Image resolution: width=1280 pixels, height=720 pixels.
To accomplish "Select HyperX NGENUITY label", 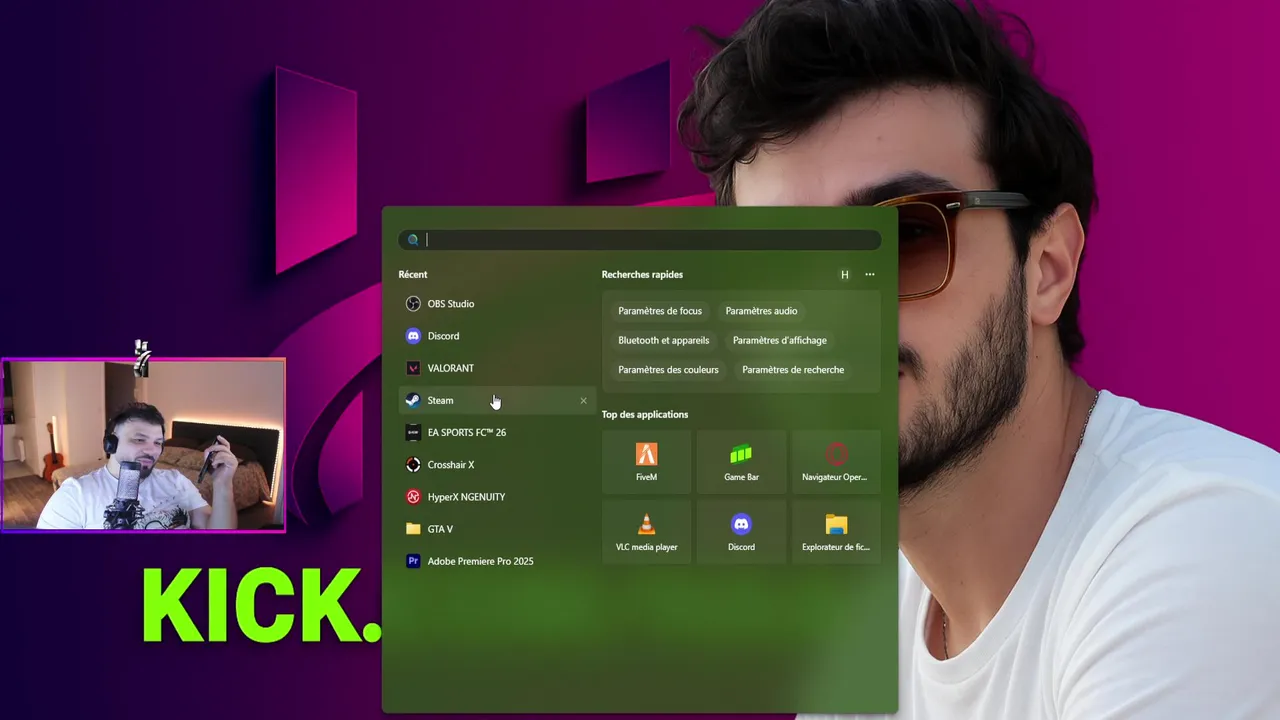I will (466, 497).
